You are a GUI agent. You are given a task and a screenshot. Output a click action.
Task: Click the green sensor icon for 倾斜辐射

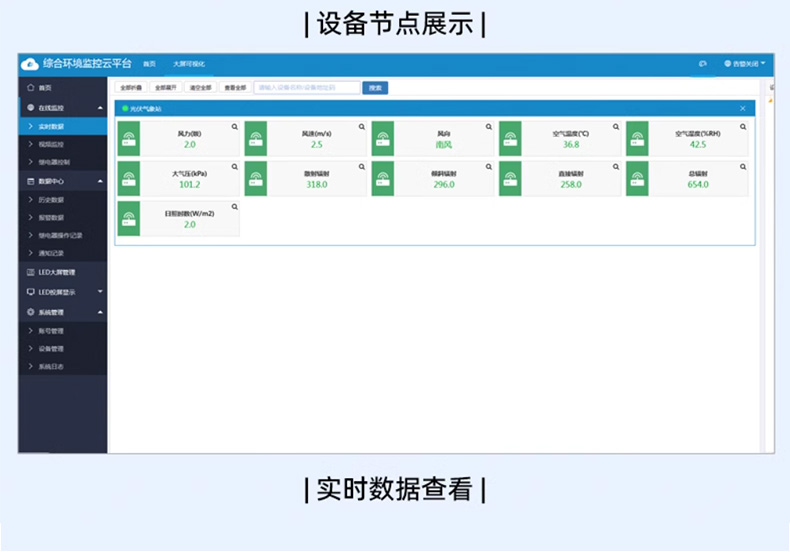[383, 179]
